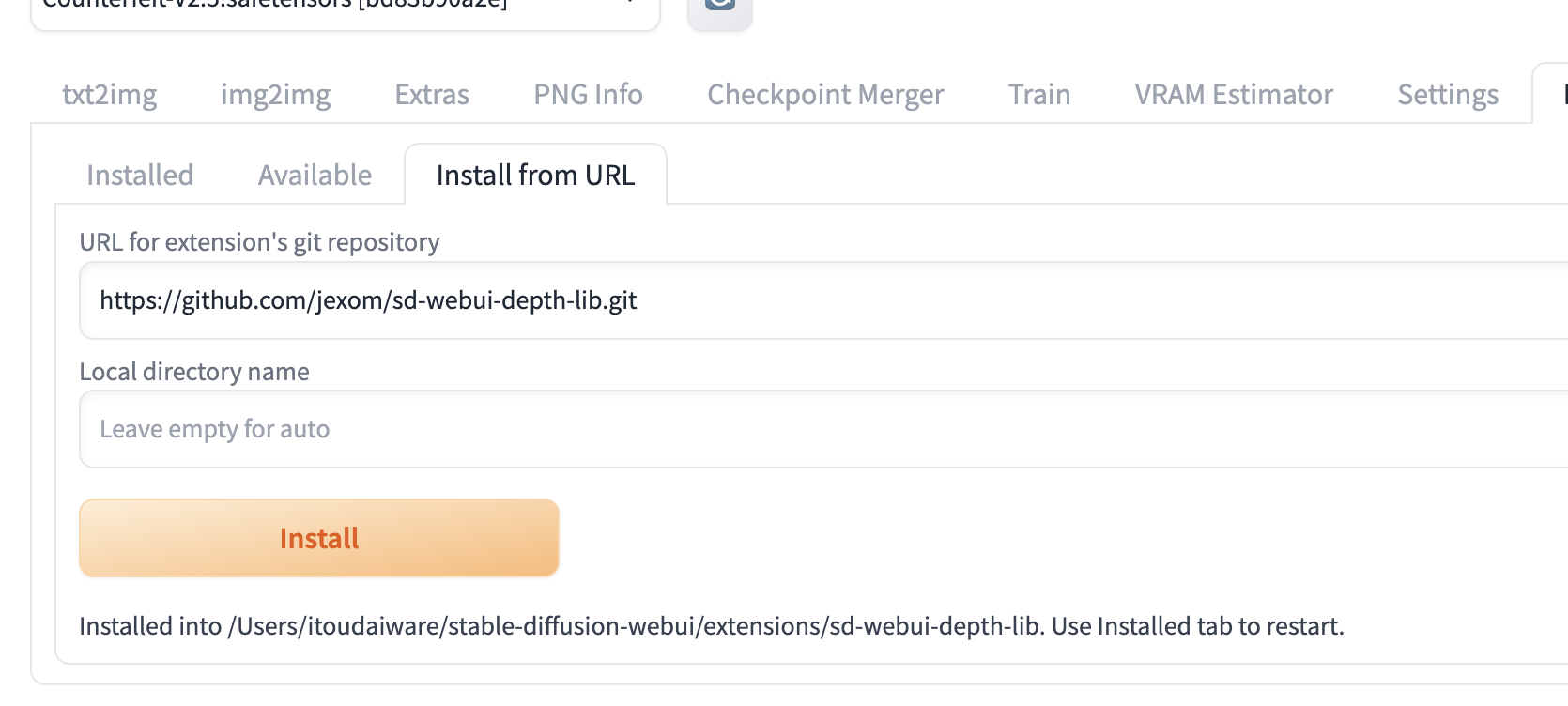Select the Install from URL sub-tab
Image resolution: width=1568 pixels, height=706 pixels.
tap(535, 176)
